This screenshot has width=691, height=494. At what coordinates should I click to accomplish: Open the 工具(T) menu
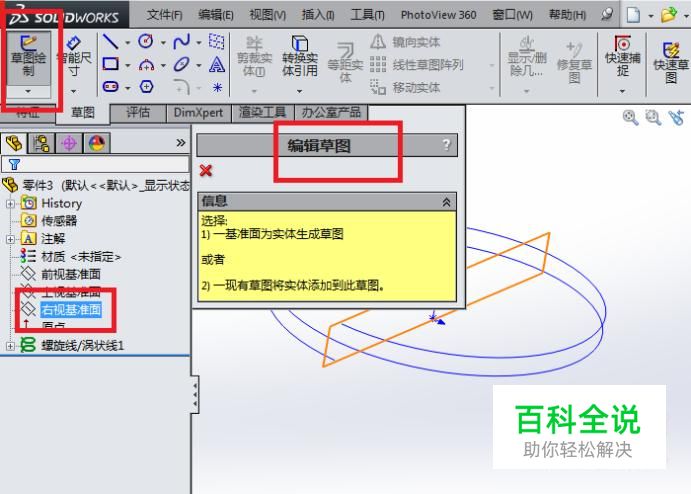pyautogui.click(x=368, y=15)
